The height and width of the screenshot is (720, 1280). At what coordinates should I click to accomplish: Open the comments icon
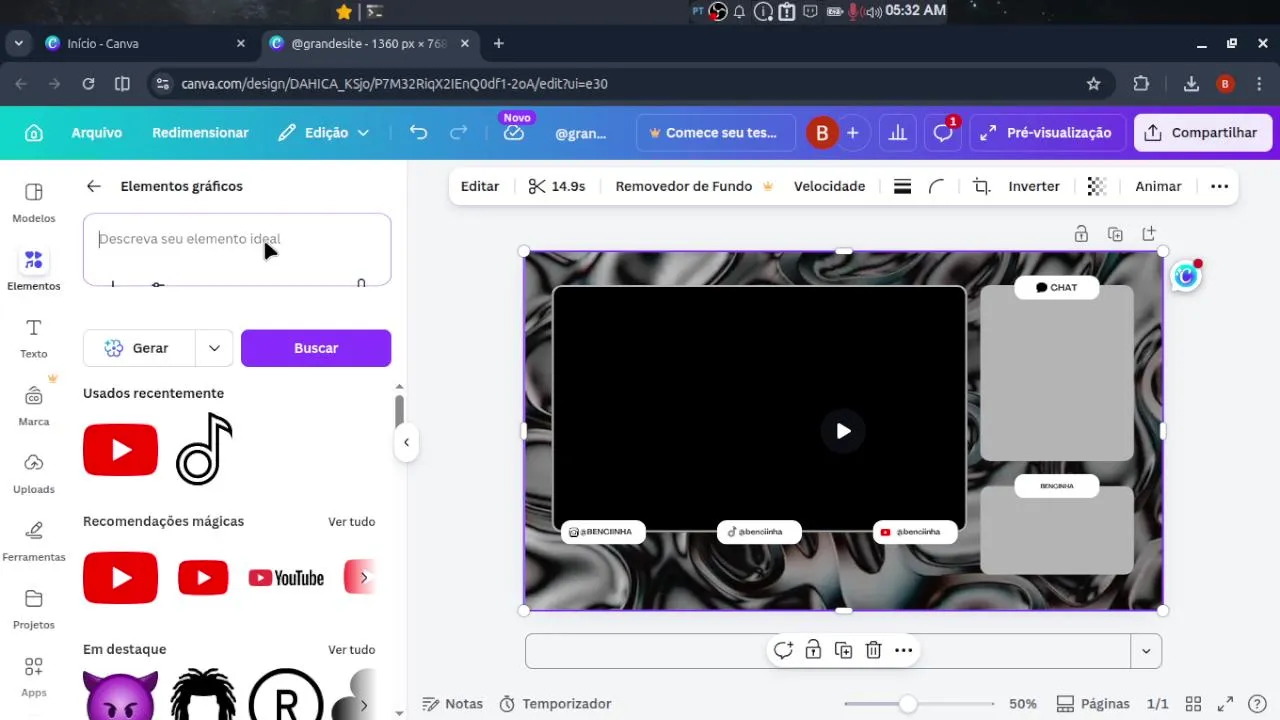(943, 133)
